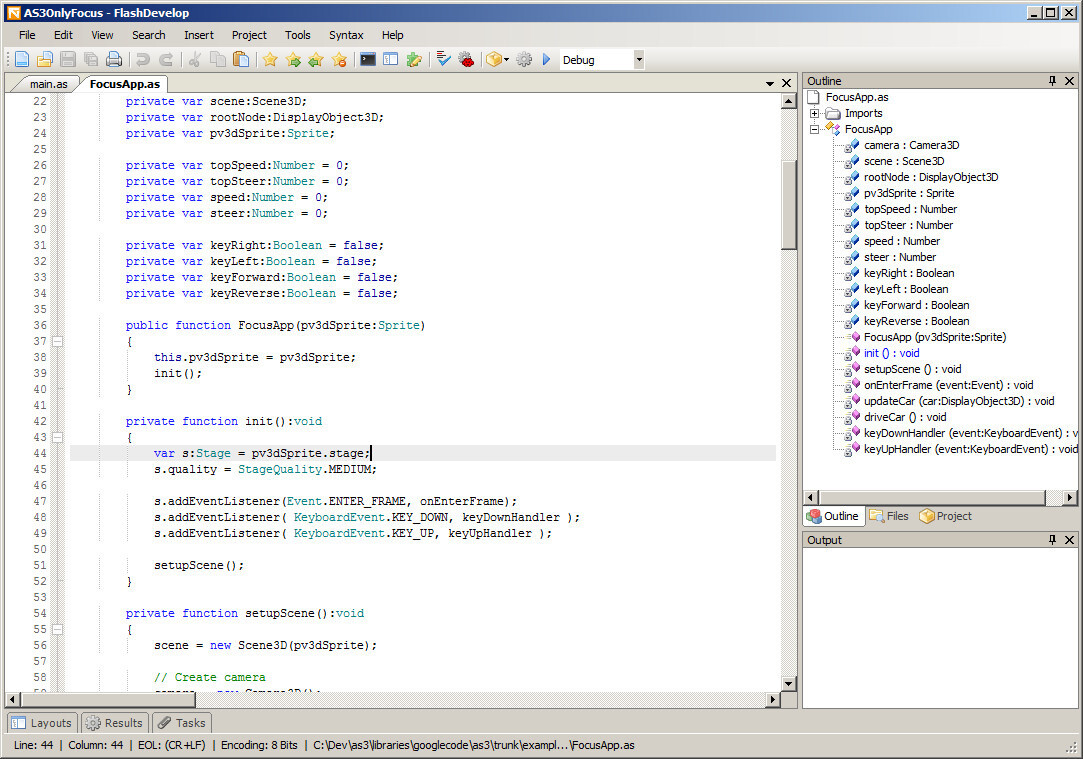Screen dimensions: 1083x759
Task: Toggle the Output panel pin
Action: (1053, 540)
